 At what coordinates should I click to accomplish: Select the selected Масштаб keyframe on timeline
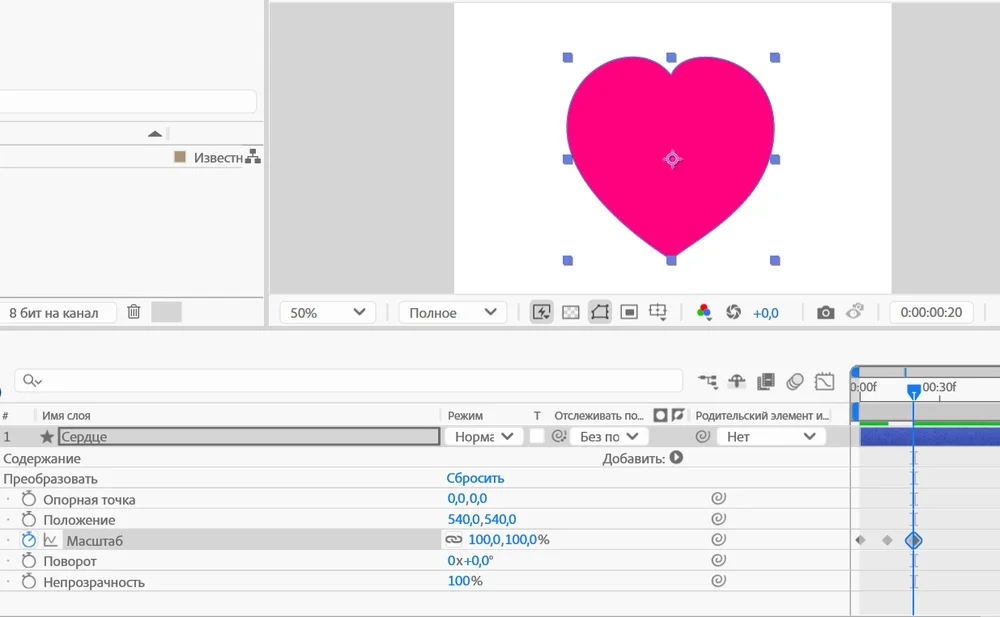[913, 540]
